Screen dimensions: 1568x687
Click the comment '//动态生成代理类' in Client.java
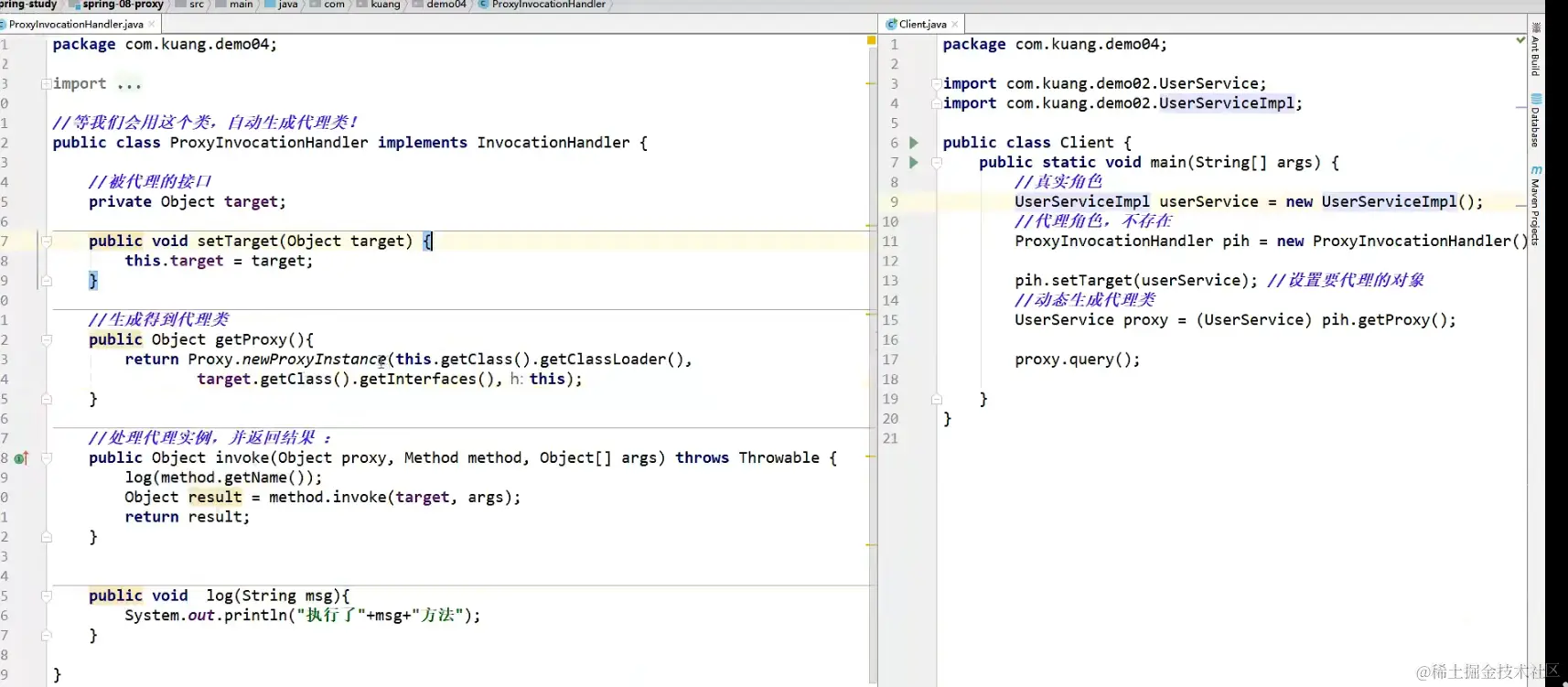click(1085, 300)
